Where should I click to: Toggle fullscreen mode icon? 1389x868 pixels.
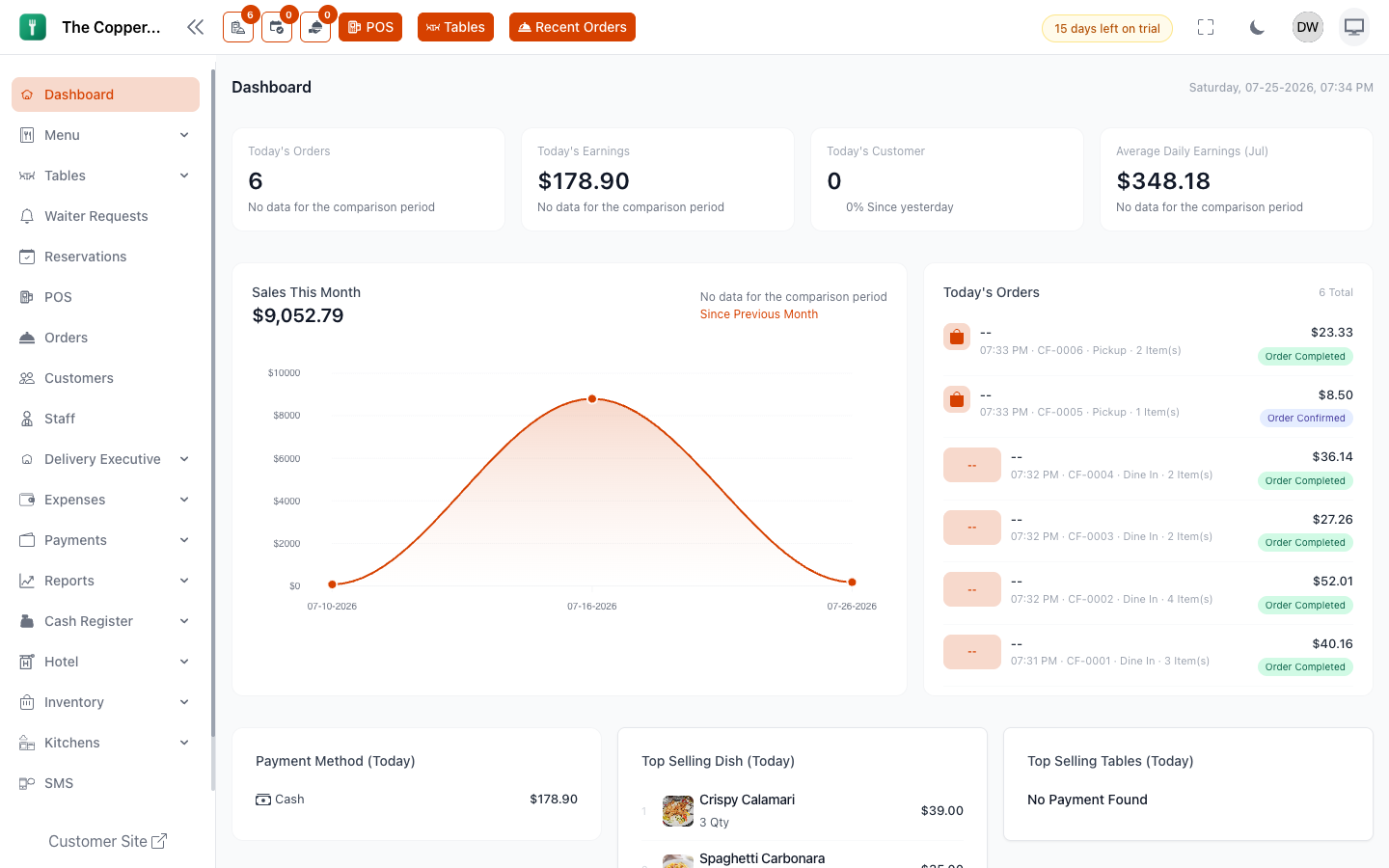tap(1206, 27)
